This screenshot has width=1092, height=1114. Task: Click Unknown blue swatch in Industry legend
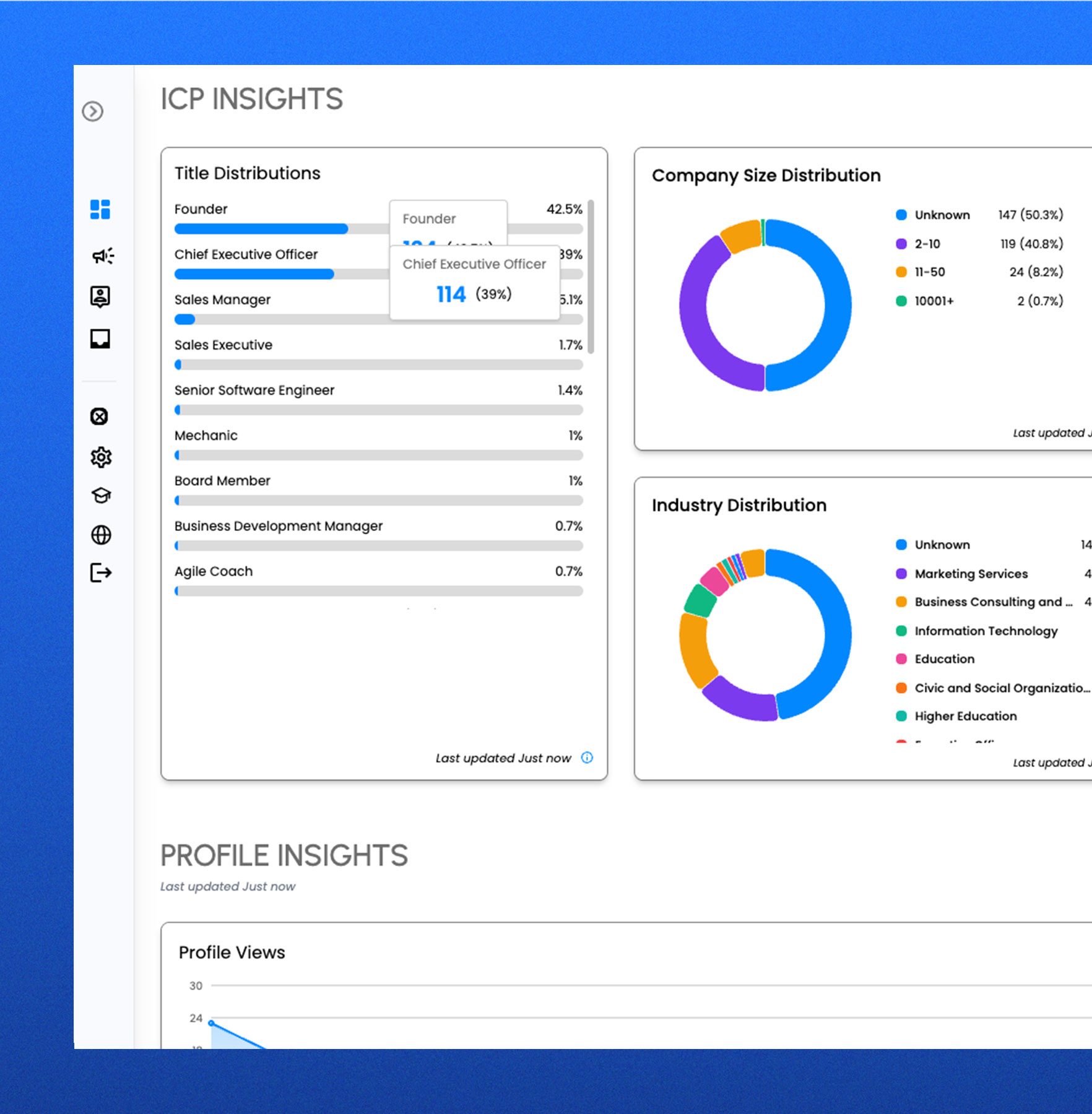(901, 545)
